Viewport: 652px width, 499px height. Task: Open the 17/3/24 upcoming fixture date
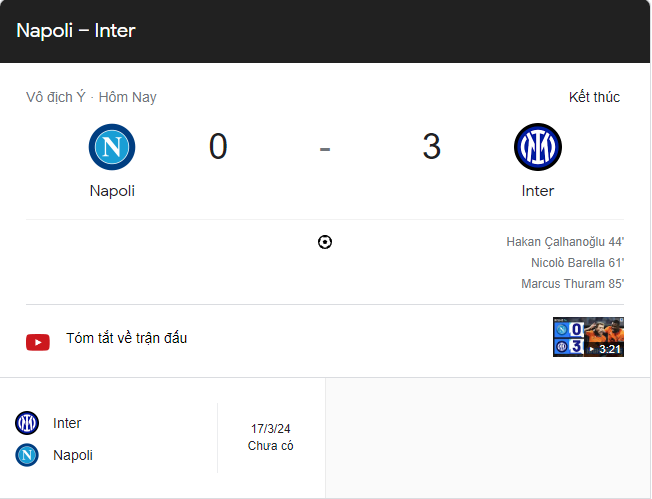(271, 428)
